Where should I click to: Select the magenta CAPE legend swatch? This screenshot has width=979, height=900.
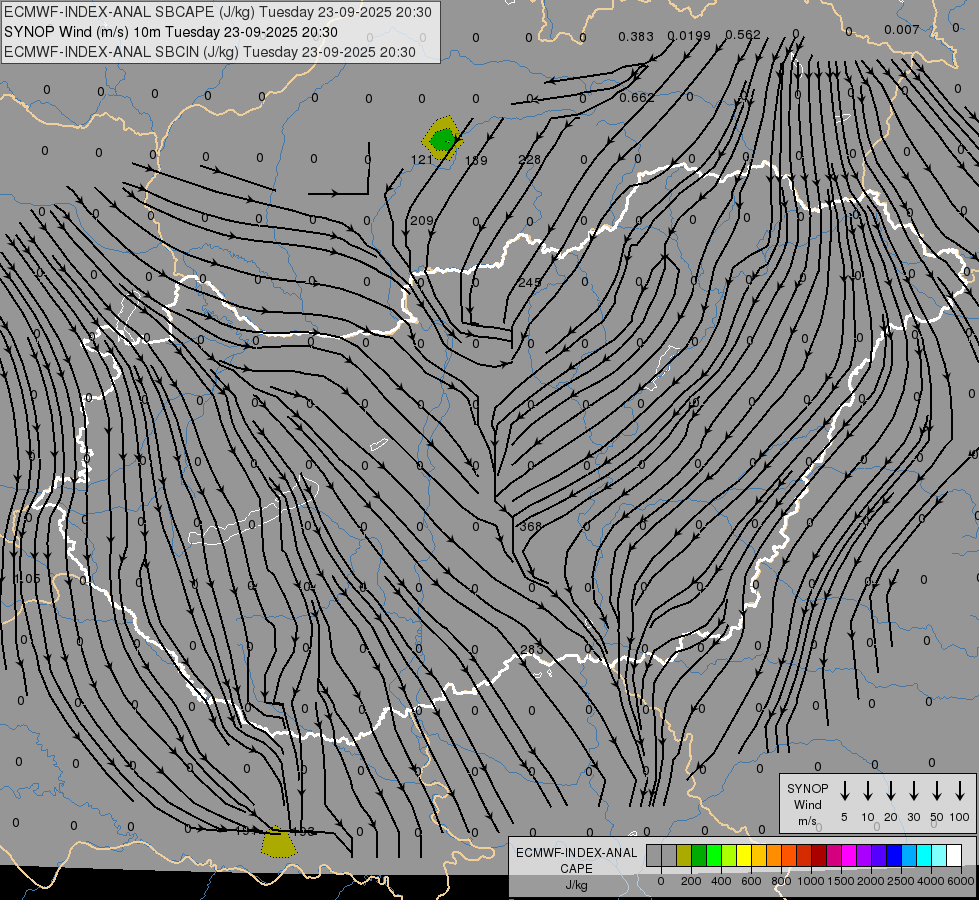849,855
